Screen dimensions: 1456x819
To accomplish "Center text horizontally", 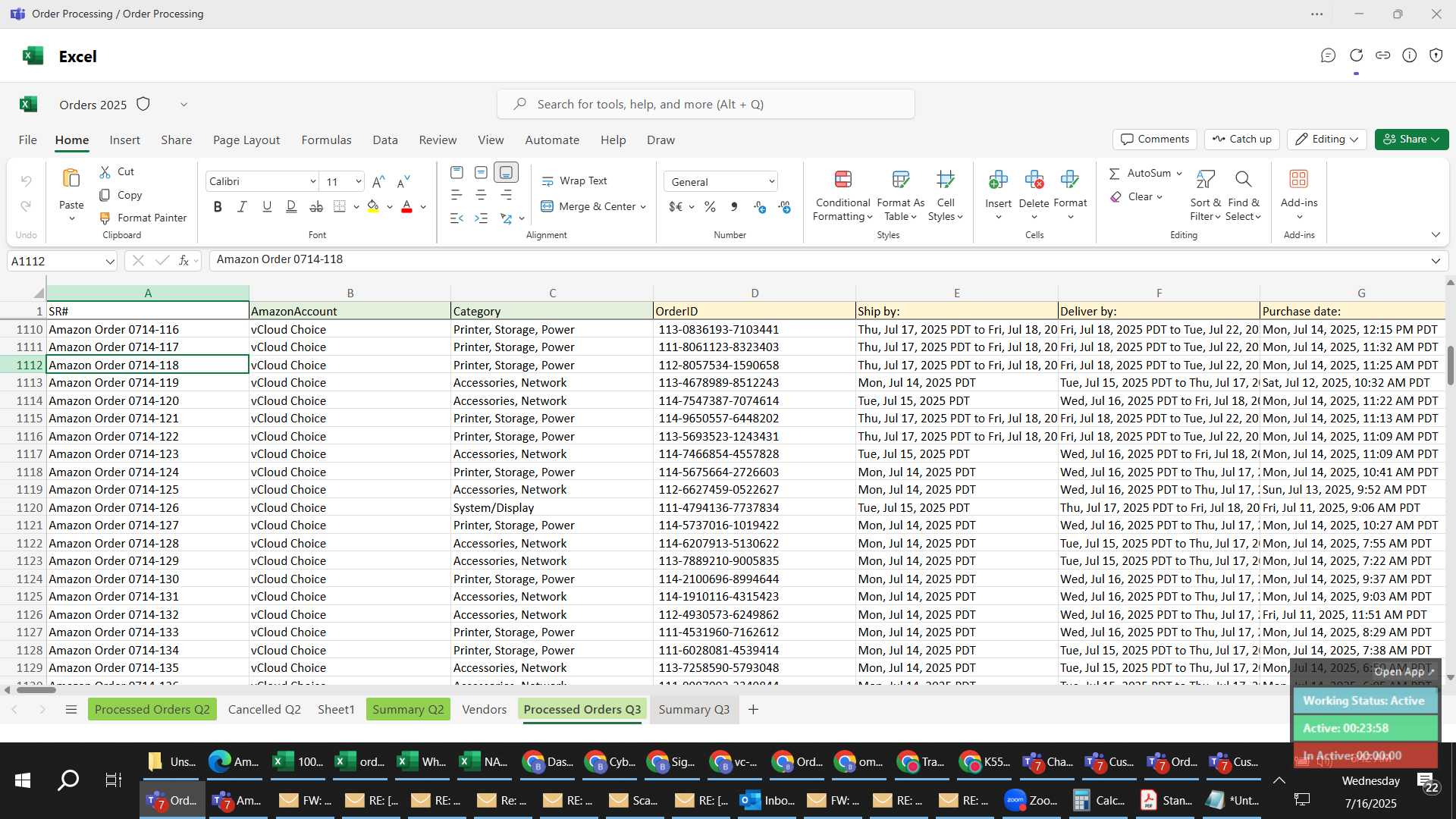I will tap(481, 195).
